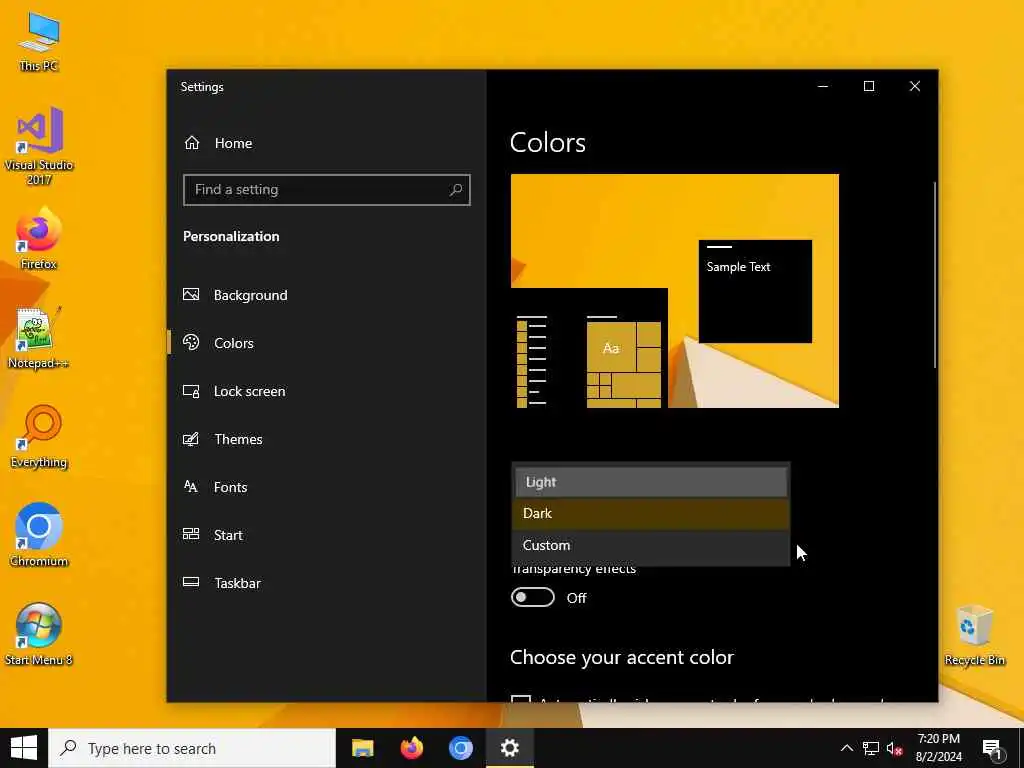Select the Colors palette icon in sidebar
Screen dimensions: 1024x768
[191, 343]
